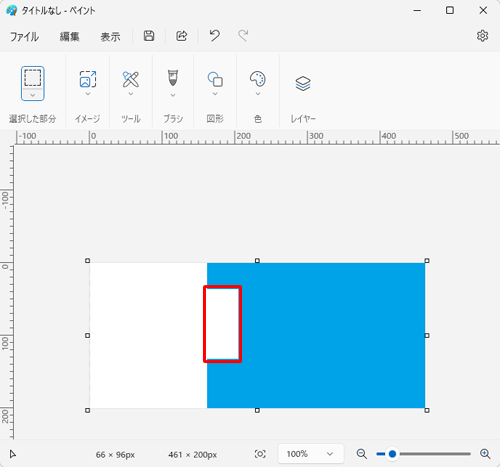Screen dimensions: 500x467
Task: Select the rectangular selection tool
Action: (33, 78)
